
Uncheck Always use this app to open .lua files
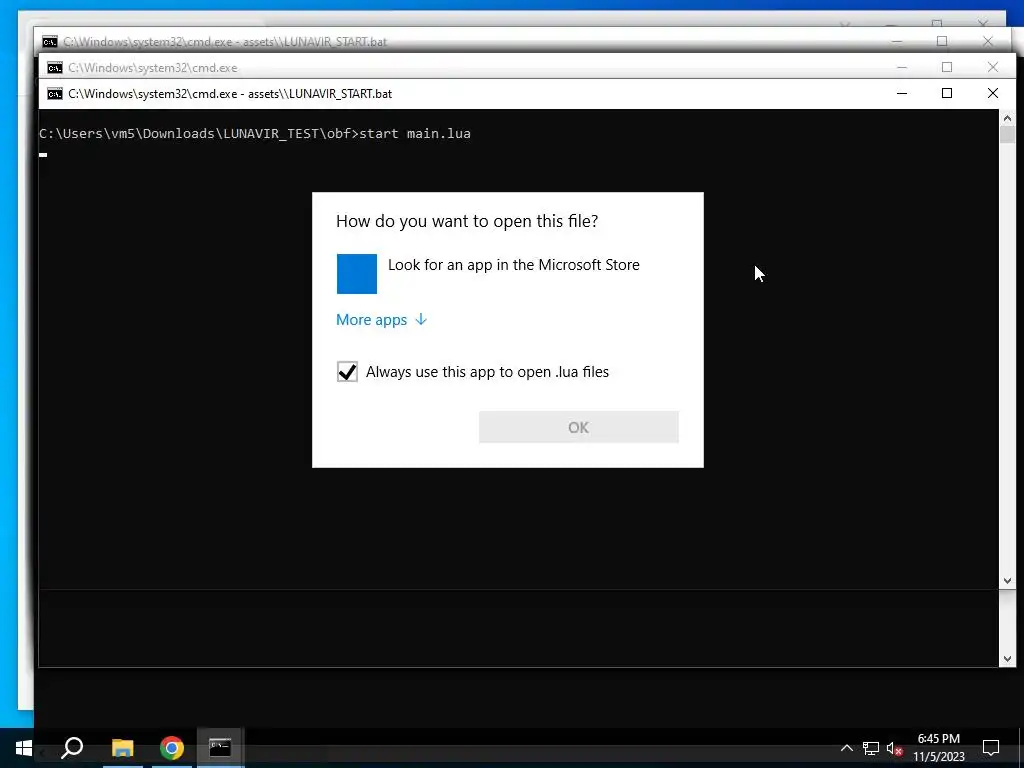[x=347, y=372]
